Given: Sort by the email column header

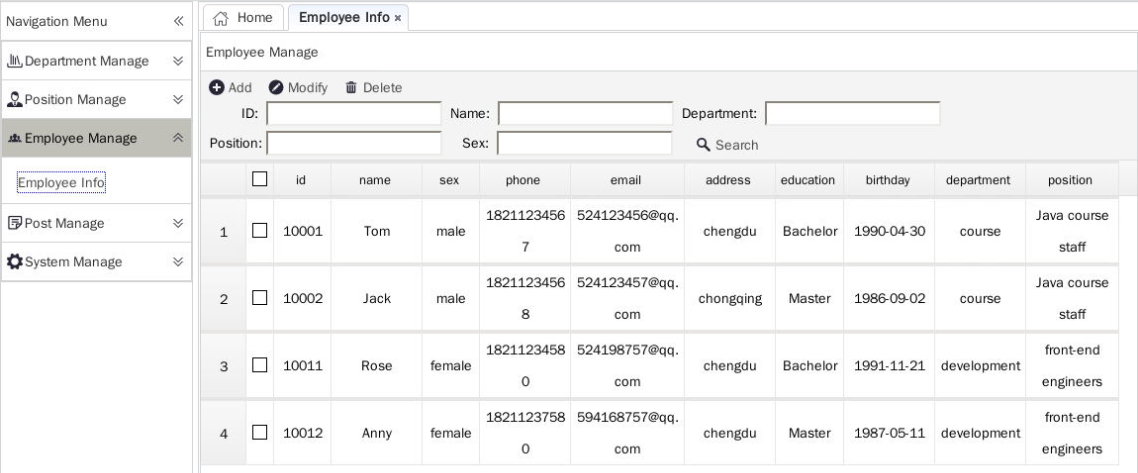Looking at the screenshot, I should (627, 180).
